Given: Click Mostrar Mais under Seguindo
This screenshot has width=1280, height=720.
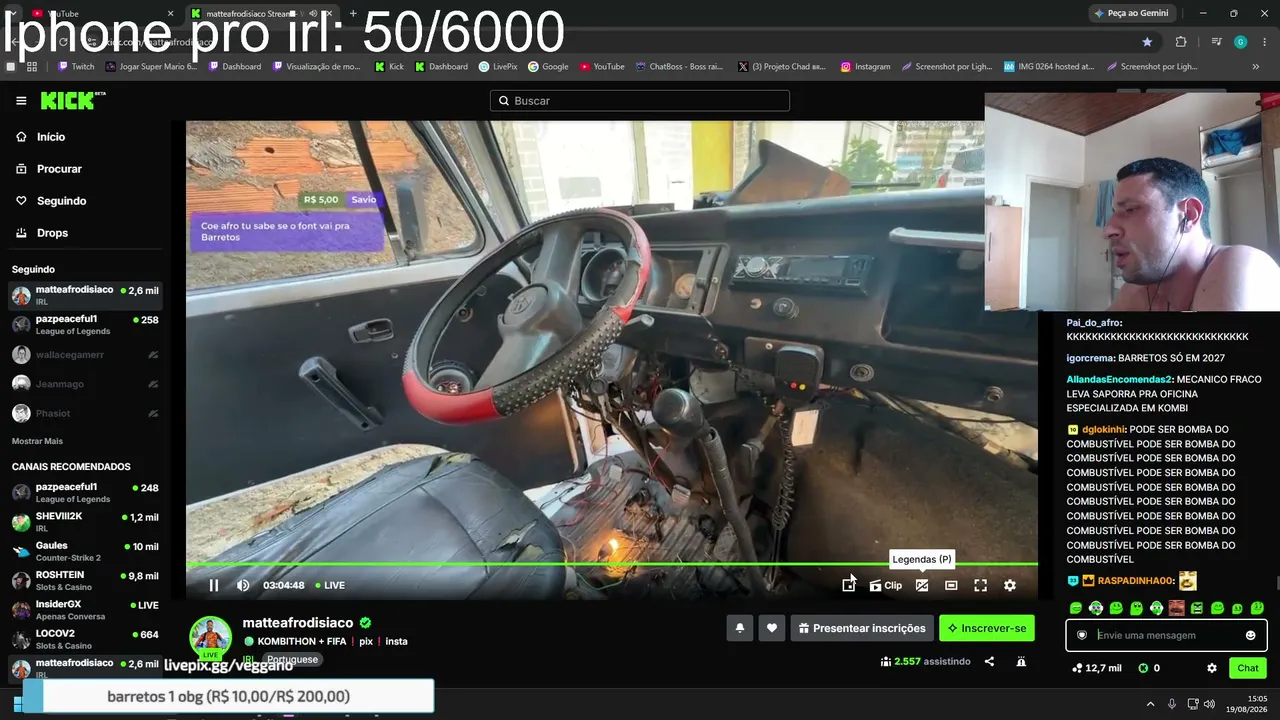Looking at the screenshot, I should [x=37, y=441].
